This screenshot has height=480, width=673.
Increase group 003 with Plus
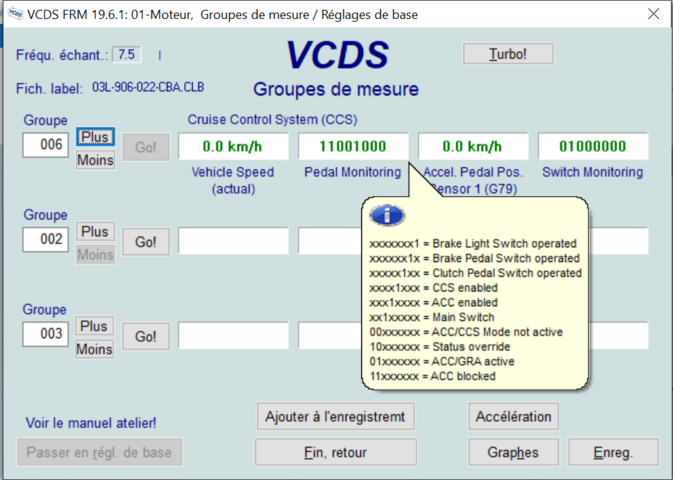(x=94, y=326)
